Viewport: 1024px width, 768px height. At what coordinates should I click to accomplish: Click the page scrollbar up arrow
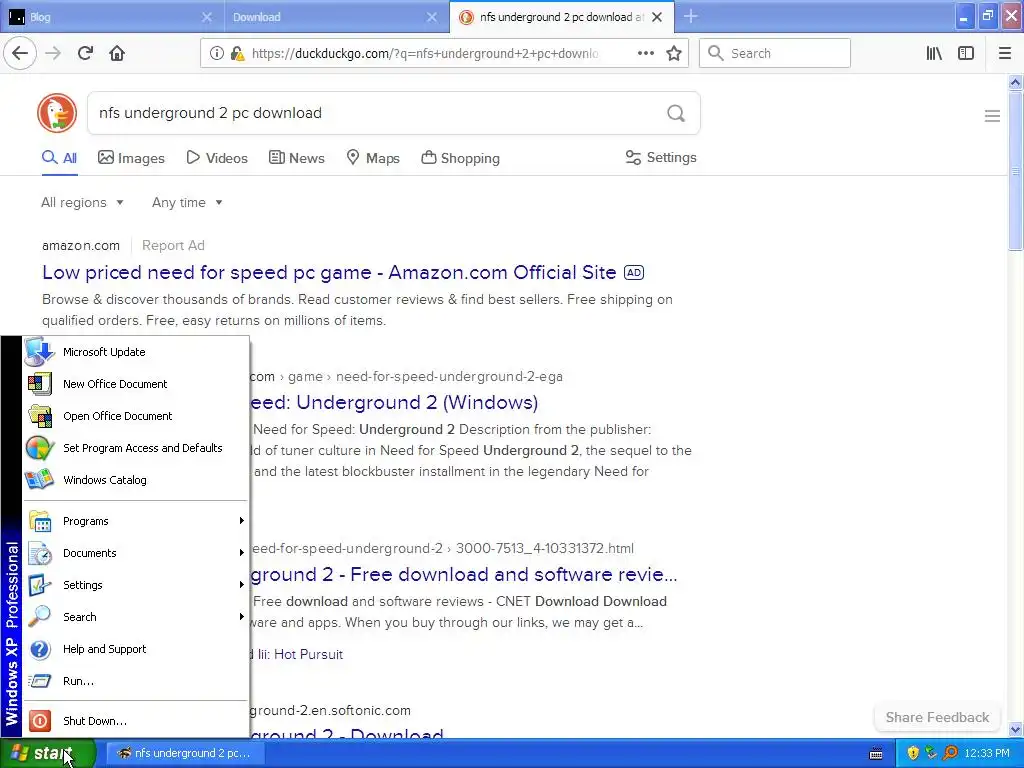tap(1015, 82)
